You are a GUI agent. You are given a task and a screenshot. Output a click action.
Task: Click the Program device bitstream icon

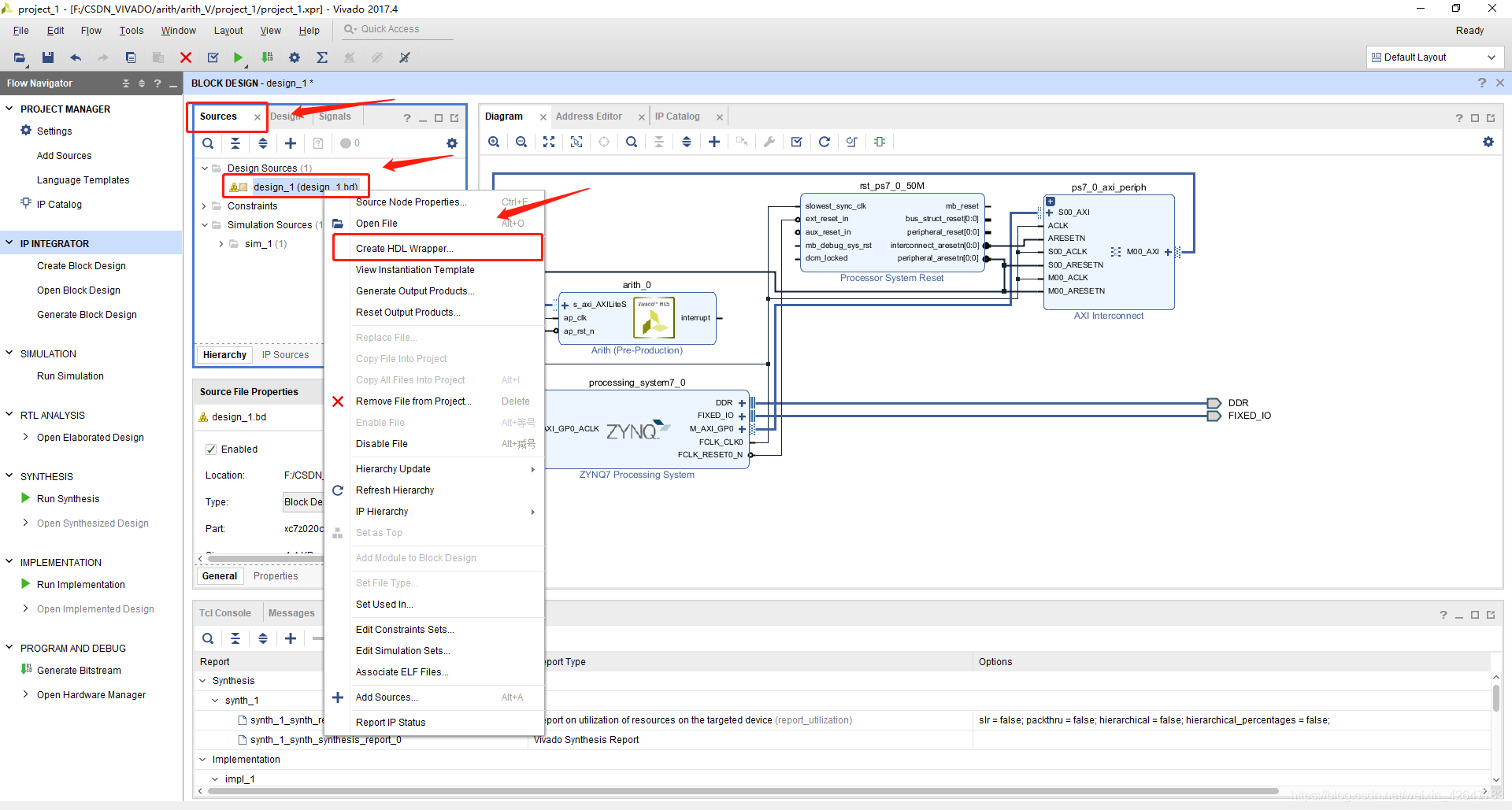(x=268, y=57)
